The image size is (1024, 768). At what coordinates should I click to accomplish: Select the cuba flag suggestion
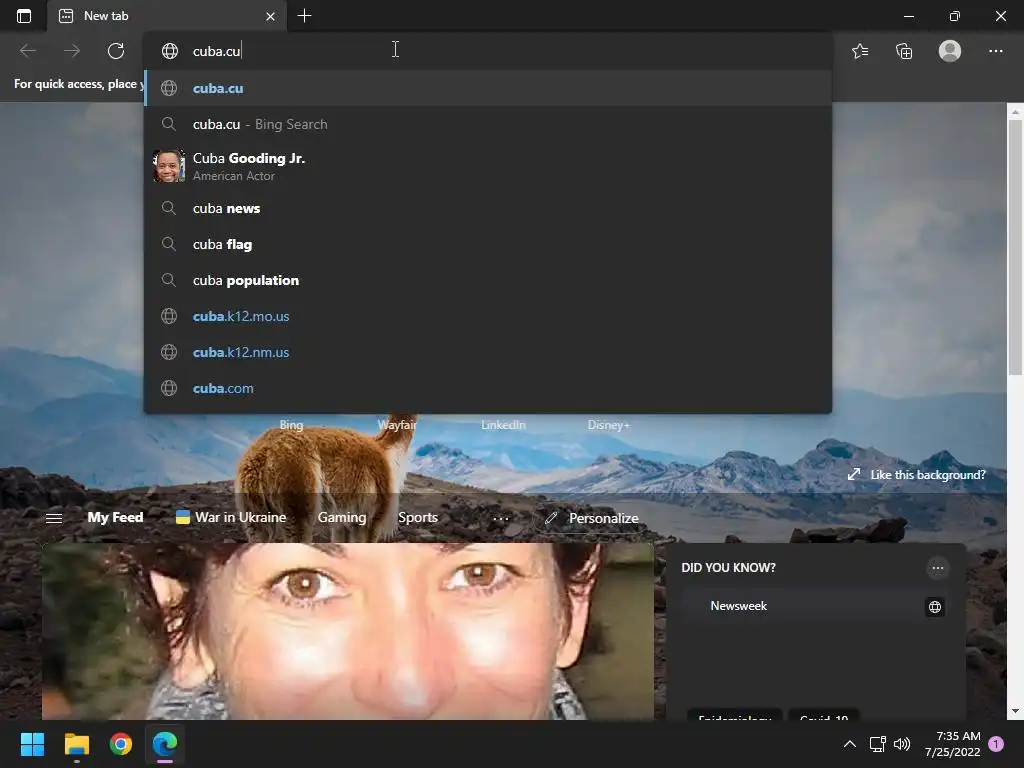pyautogui.click(x=487, y=244)
